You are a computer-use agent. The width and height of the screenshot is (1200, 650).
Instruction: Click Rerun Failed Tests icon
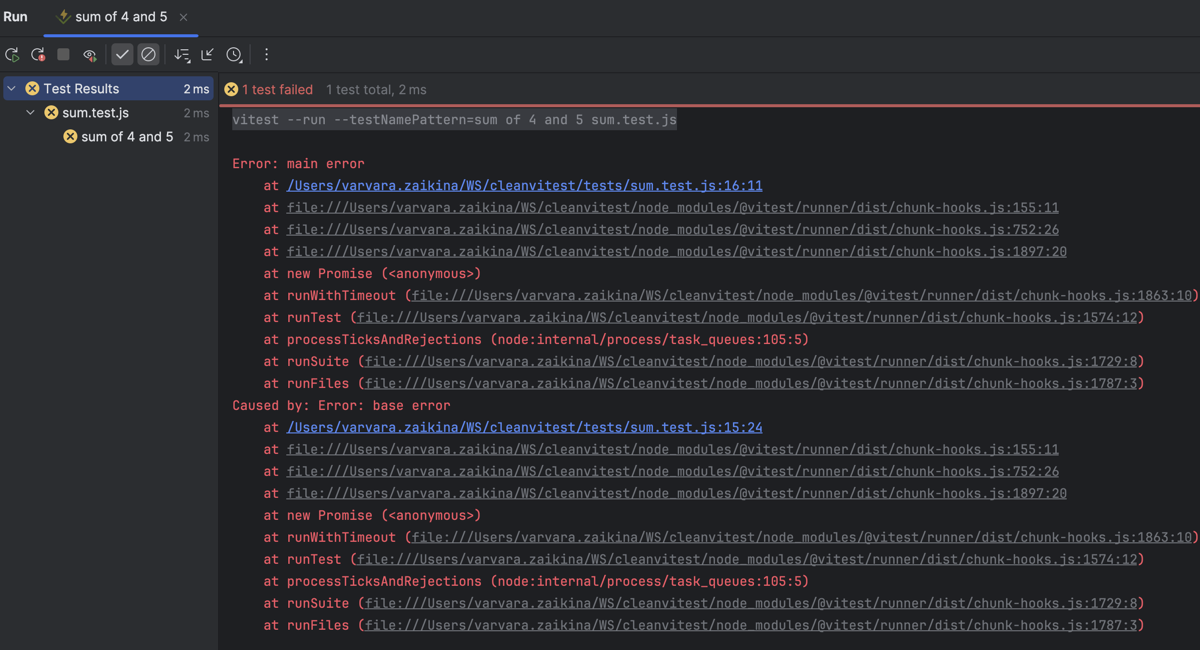click(38, 55)
